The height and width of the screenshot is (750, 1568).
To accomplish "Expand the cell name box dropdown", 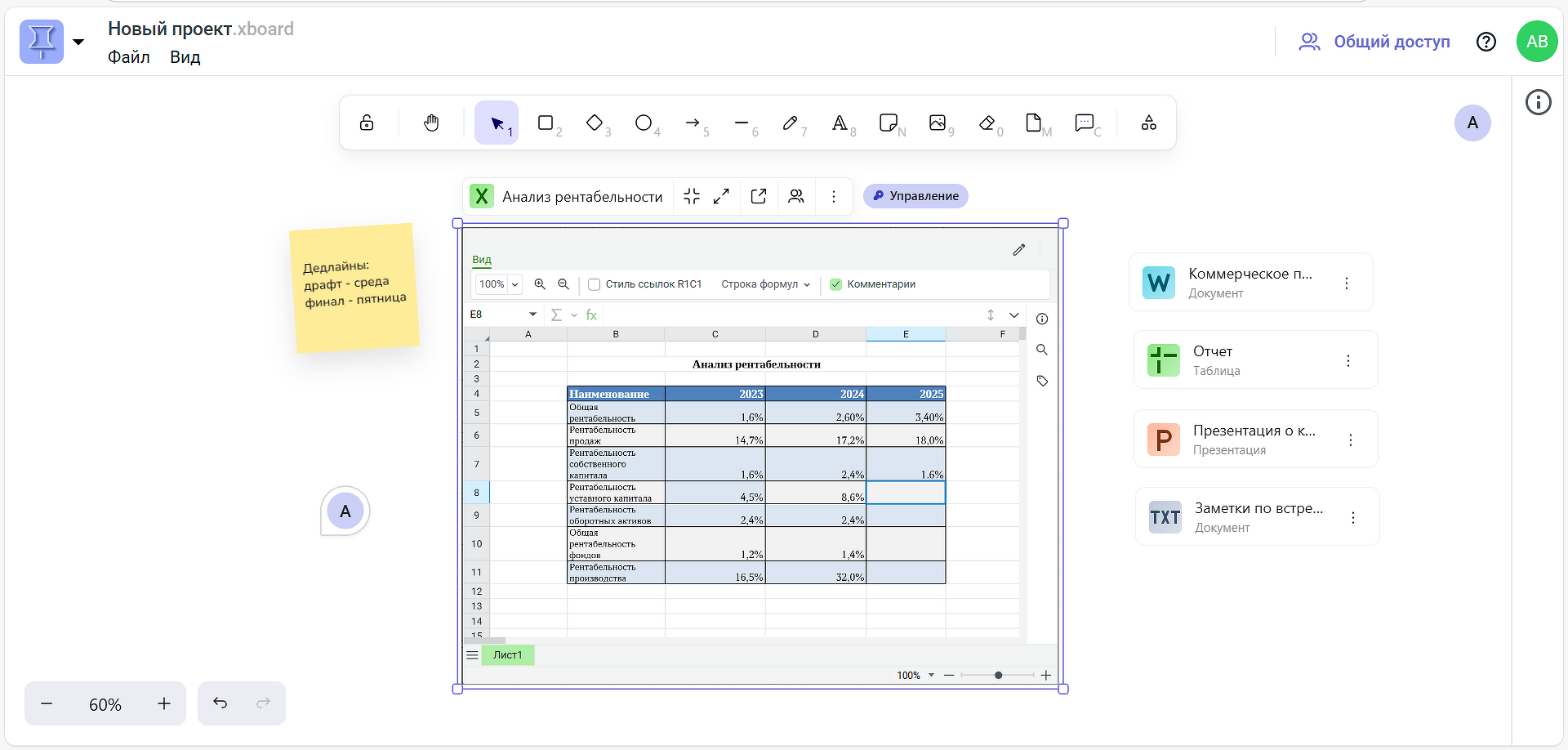I will [532, 315].
